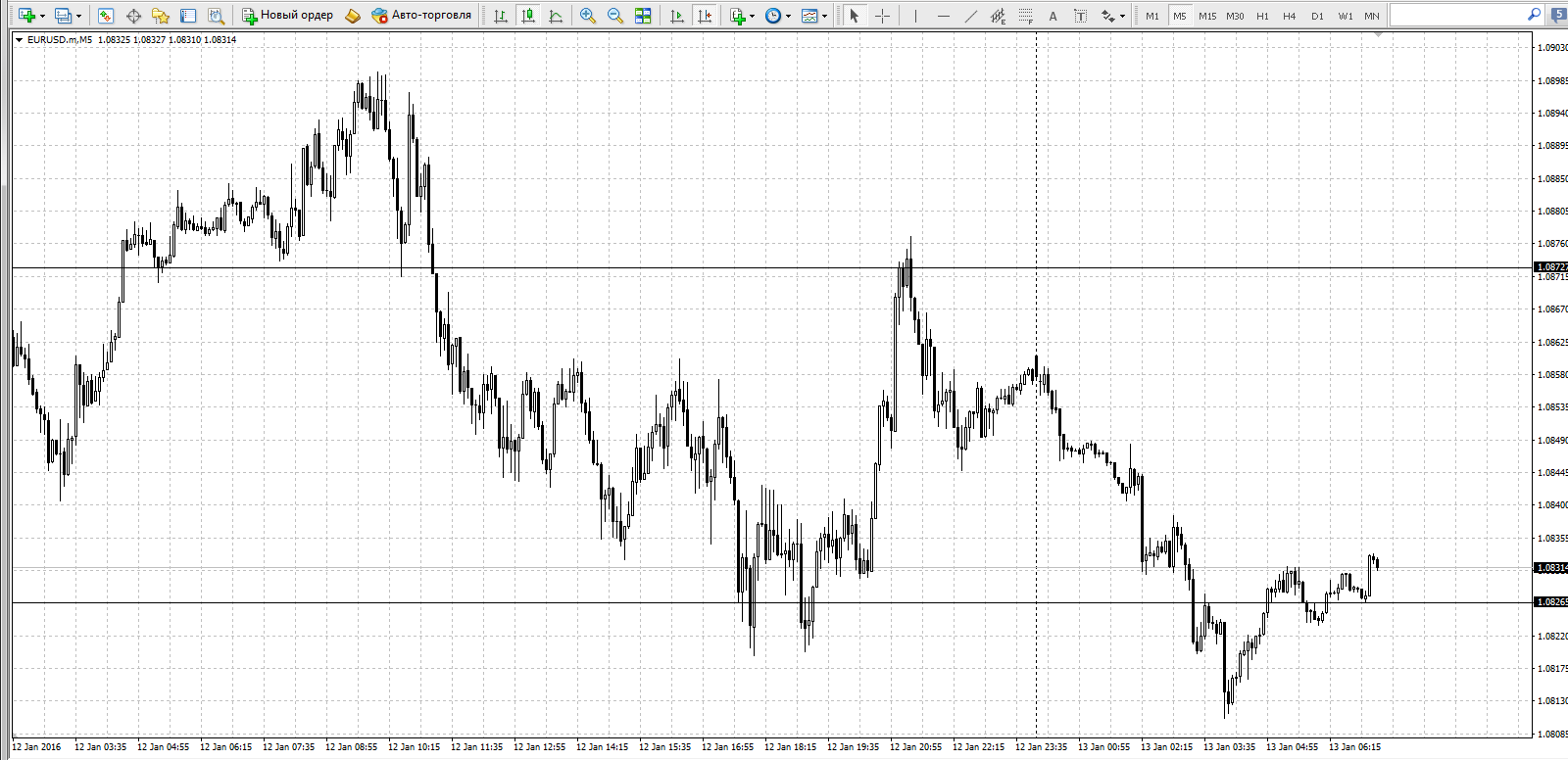This screenshot has height=760, width=1568.
Task: Select the trendline drawing tool
Action: click(x=970, y=16)
